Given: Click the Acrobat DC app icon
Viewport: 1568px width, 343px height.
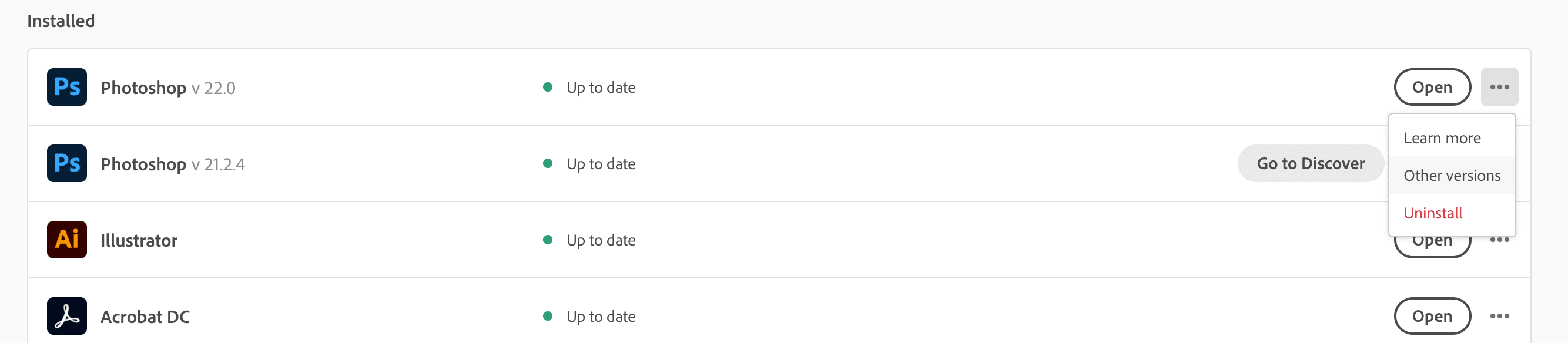Looking at the screenshot, I should point(67,316).
